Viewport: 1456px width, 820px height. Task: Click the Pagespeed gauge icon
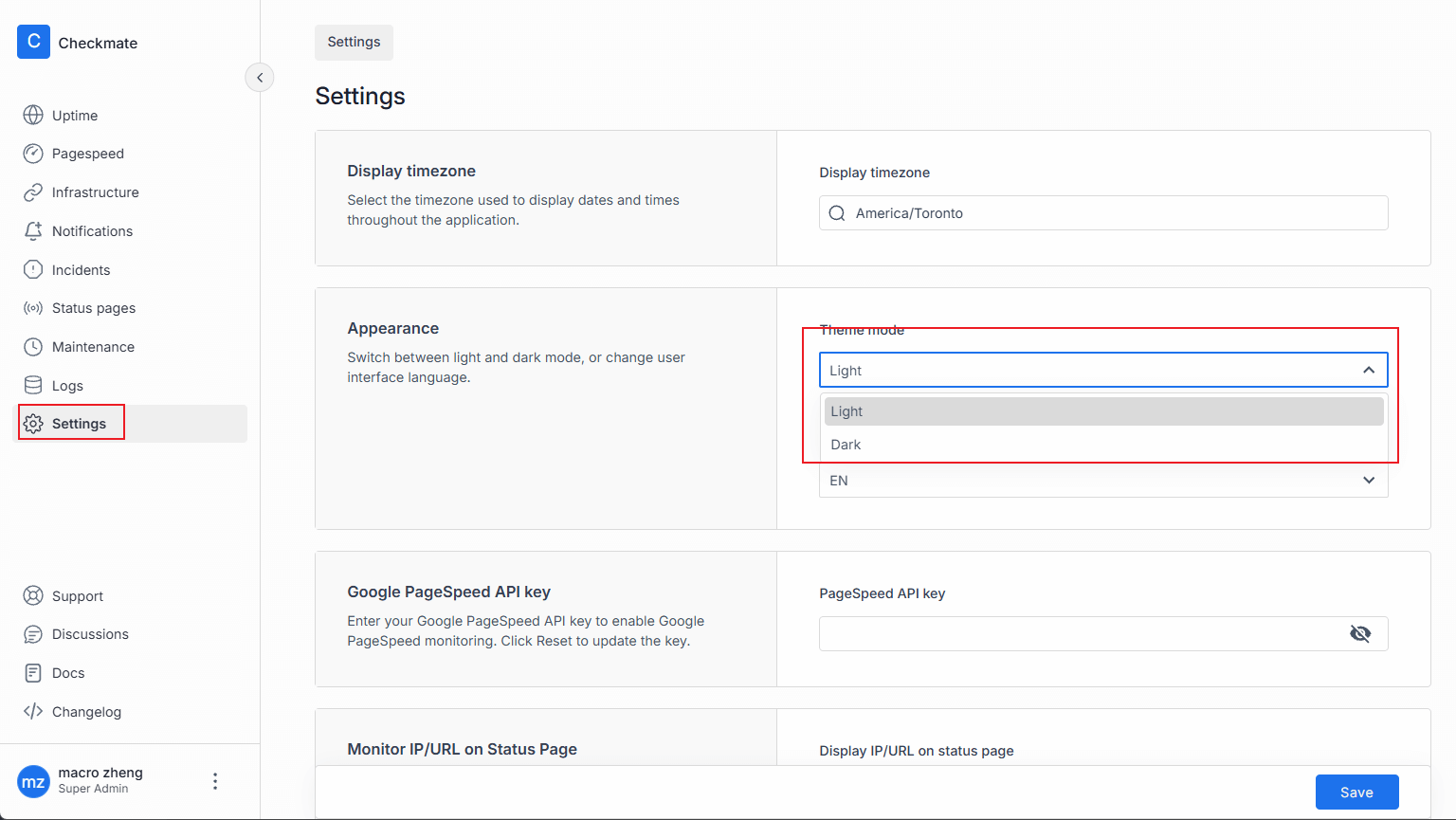tap(33, 154)
